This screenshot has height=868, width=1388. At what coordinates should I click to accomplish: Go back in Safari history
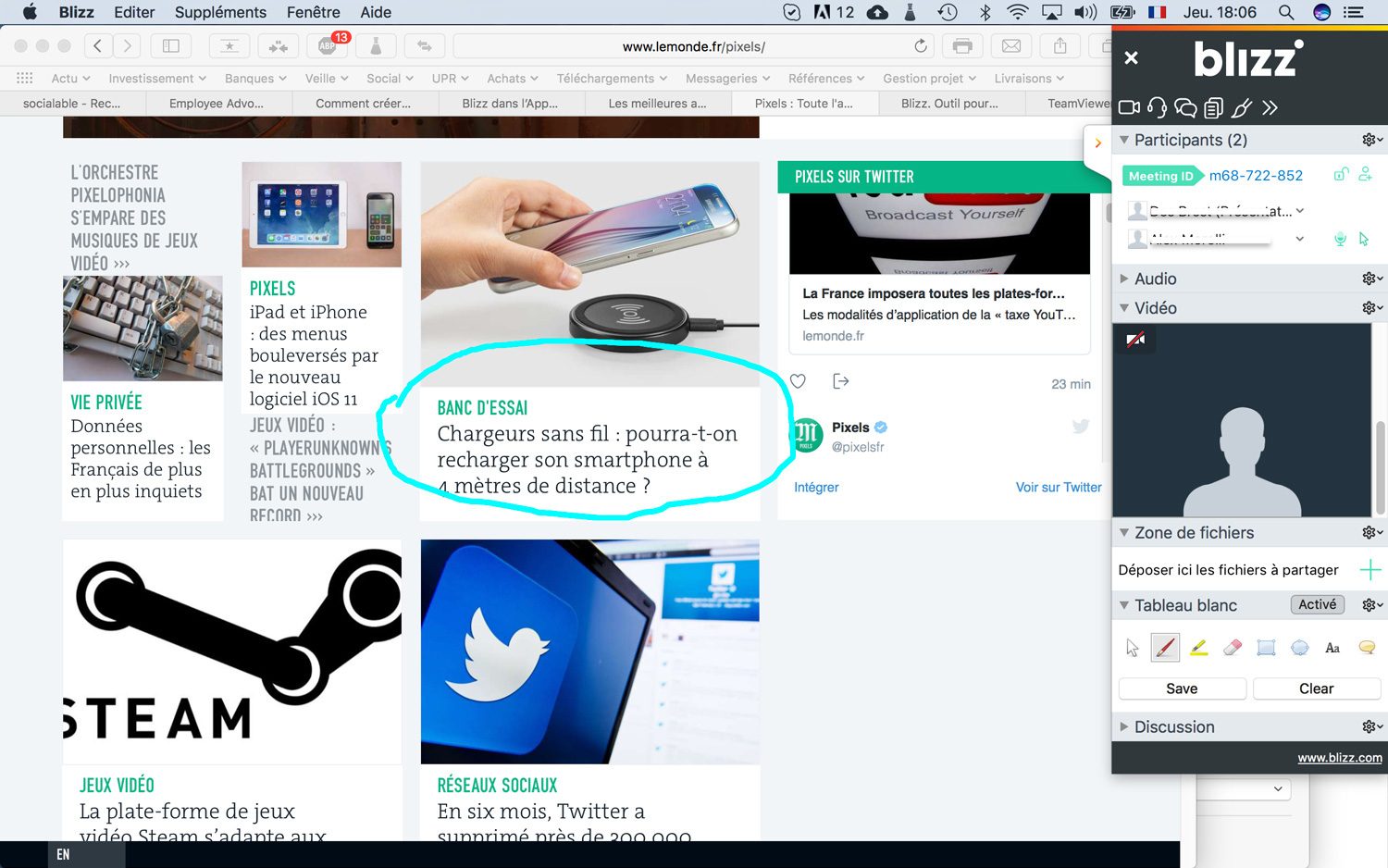tap(98, 46)
